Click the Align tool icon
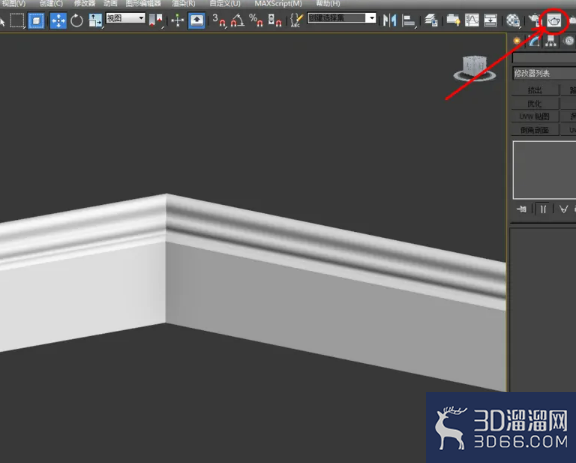 click(x=408, y=20)
